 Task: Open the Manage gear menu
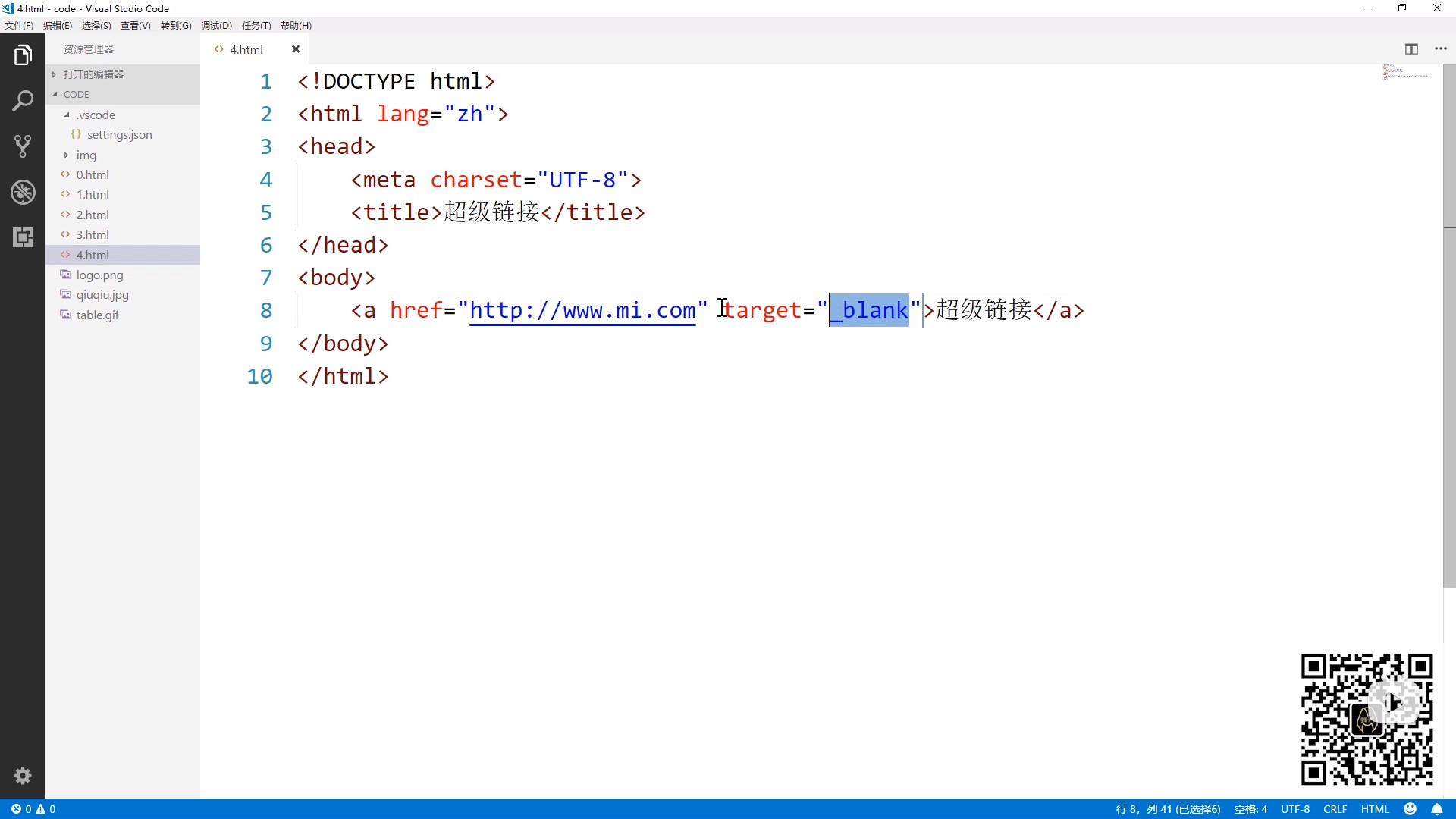(x=23, y=776)
